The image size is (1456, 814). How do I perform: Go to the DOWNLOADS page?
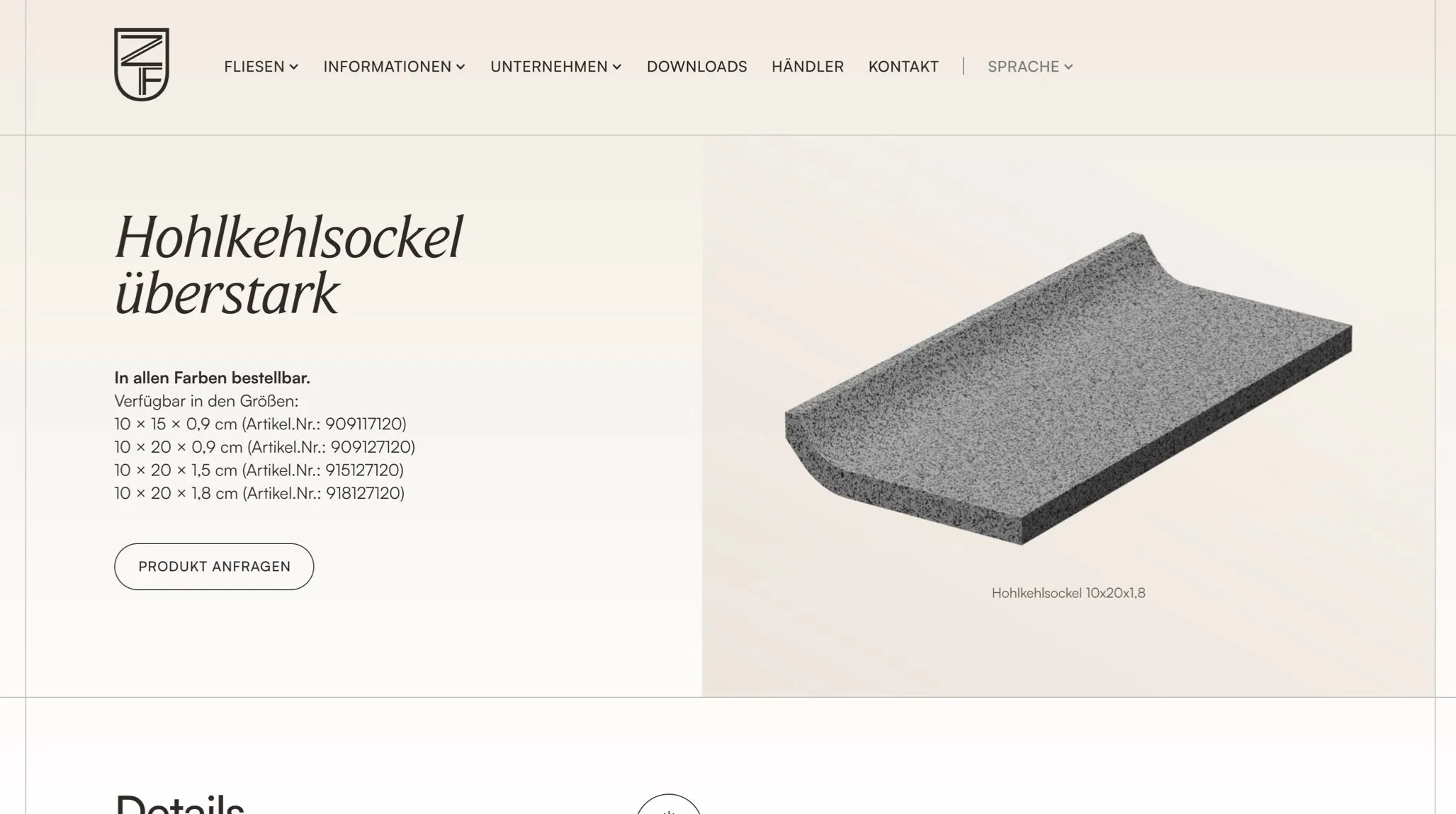pyautogui.click(x=696, y=67)
